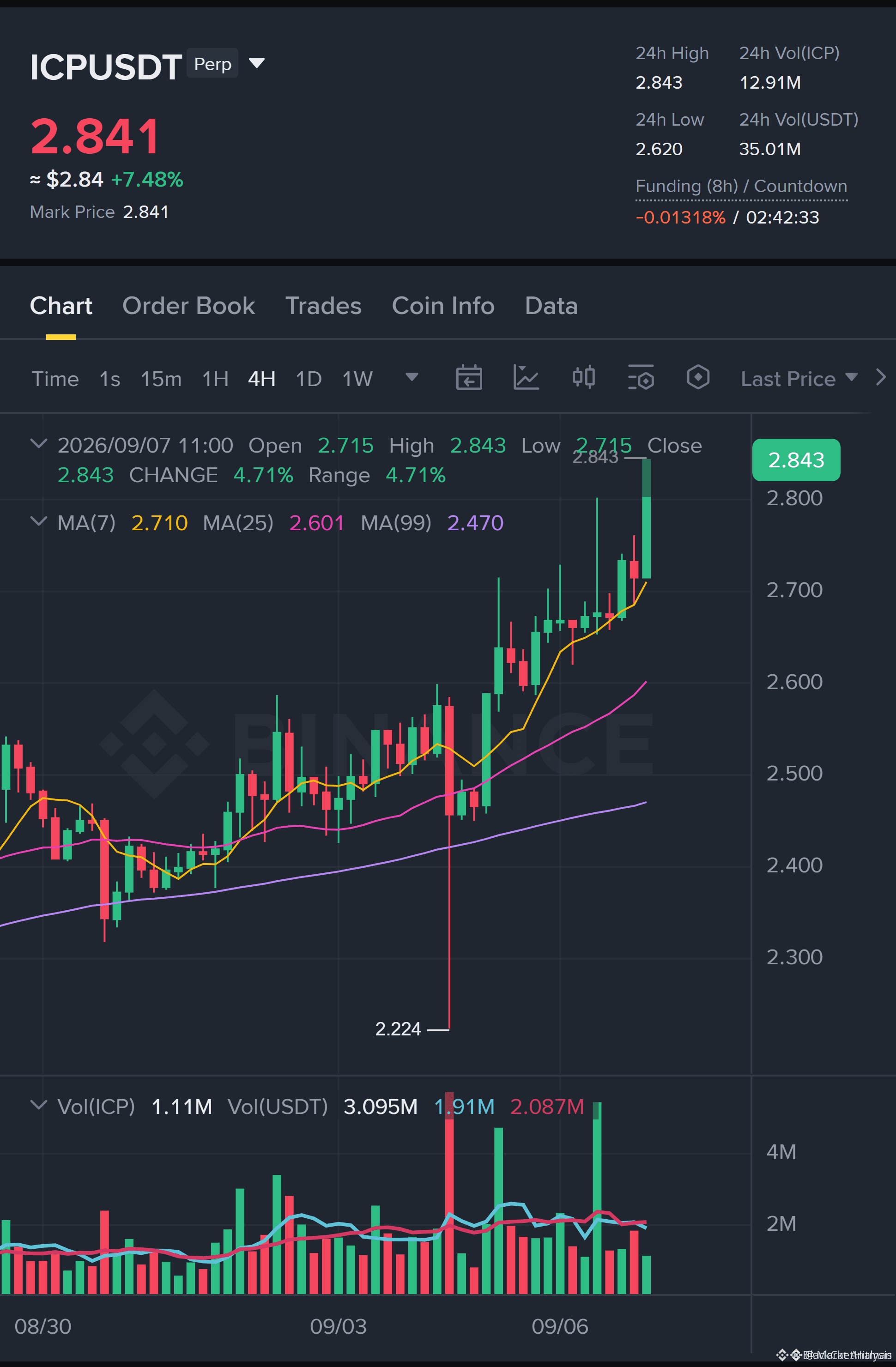The width and height of the screenshot is (896, 1367).
Task: Select the 1W interval button
Action: click(357, 379)
